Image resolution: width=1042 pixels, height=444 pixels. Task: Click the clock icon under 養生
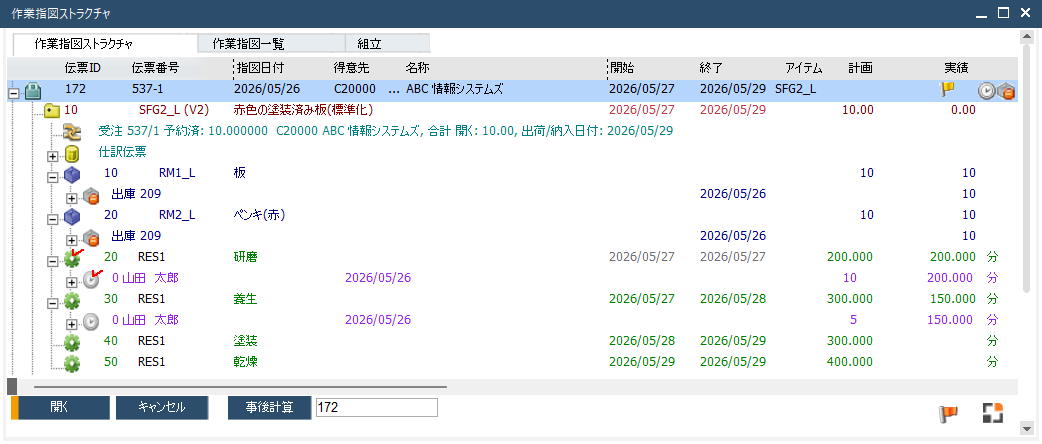pos(91,322)
